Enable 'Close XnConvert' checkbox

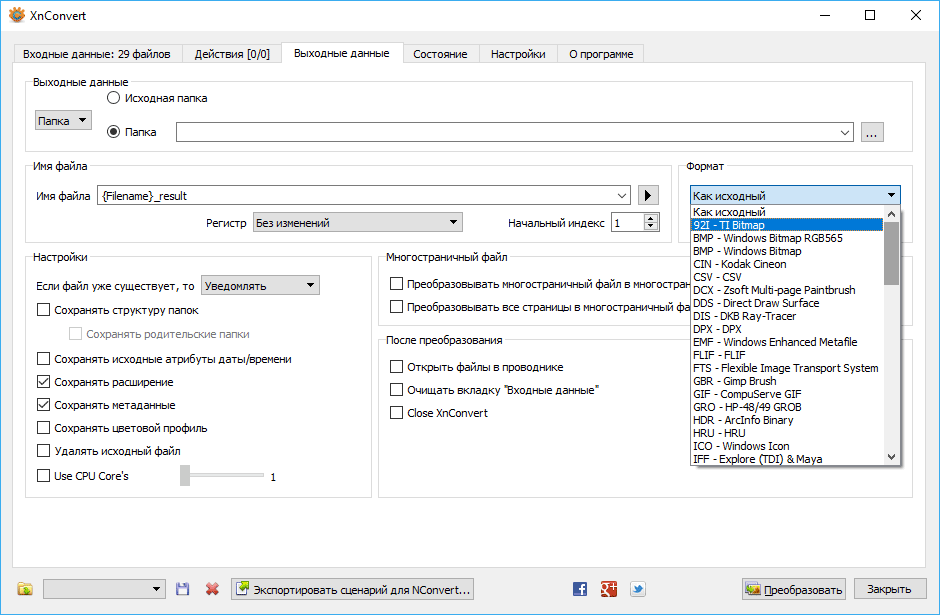(396, 412)
